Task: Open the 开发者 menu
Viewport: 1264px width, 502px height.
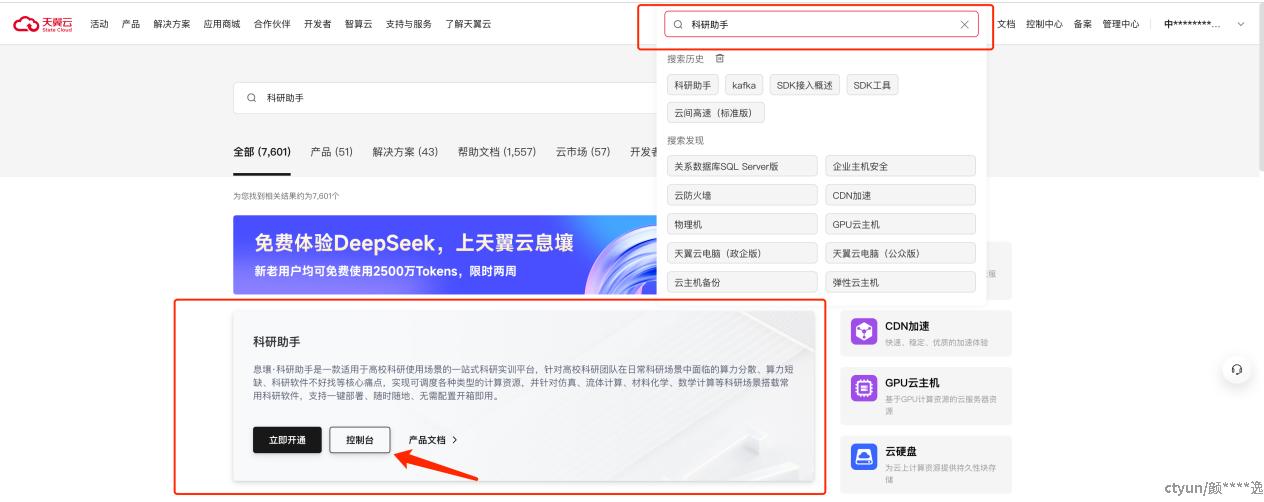Action: coord(318,24)
